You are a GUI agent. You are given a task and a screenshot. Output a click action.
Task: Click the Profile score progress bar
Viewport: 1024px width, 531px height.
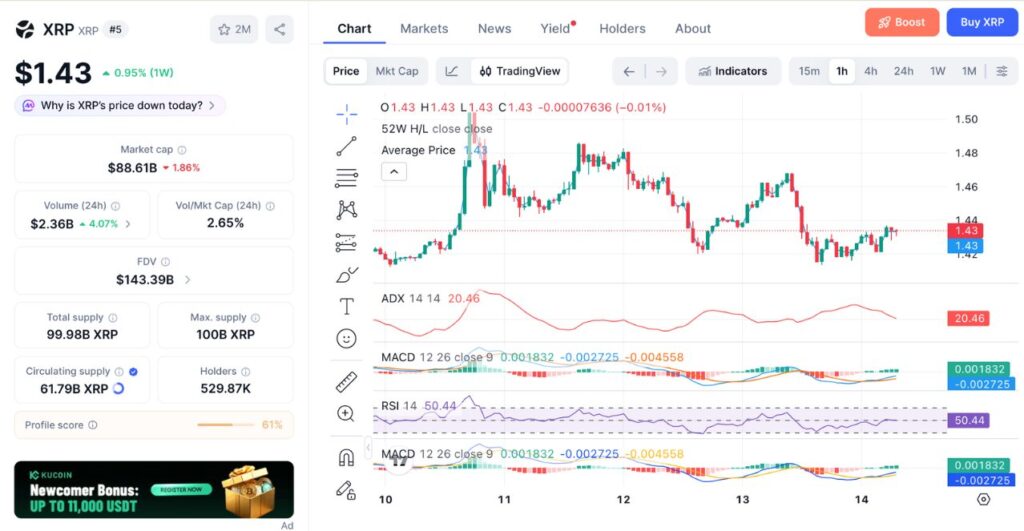(225, 425)
